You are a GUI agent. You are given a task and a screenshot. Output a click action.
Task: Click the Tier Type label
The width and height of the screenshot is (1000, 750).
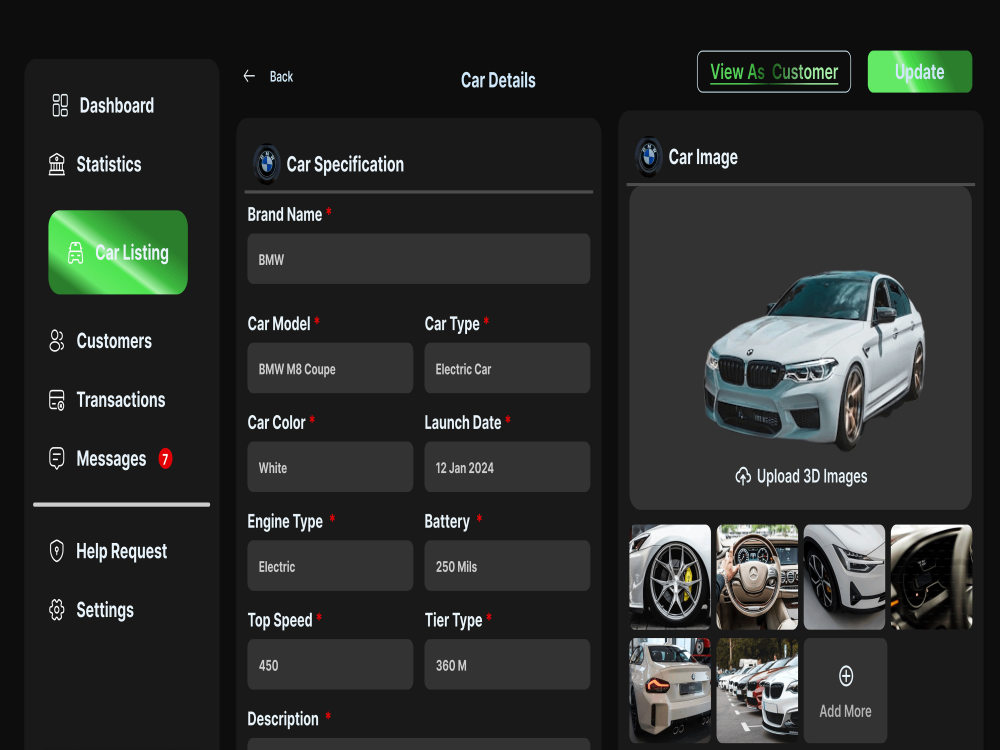click(453, 621)
